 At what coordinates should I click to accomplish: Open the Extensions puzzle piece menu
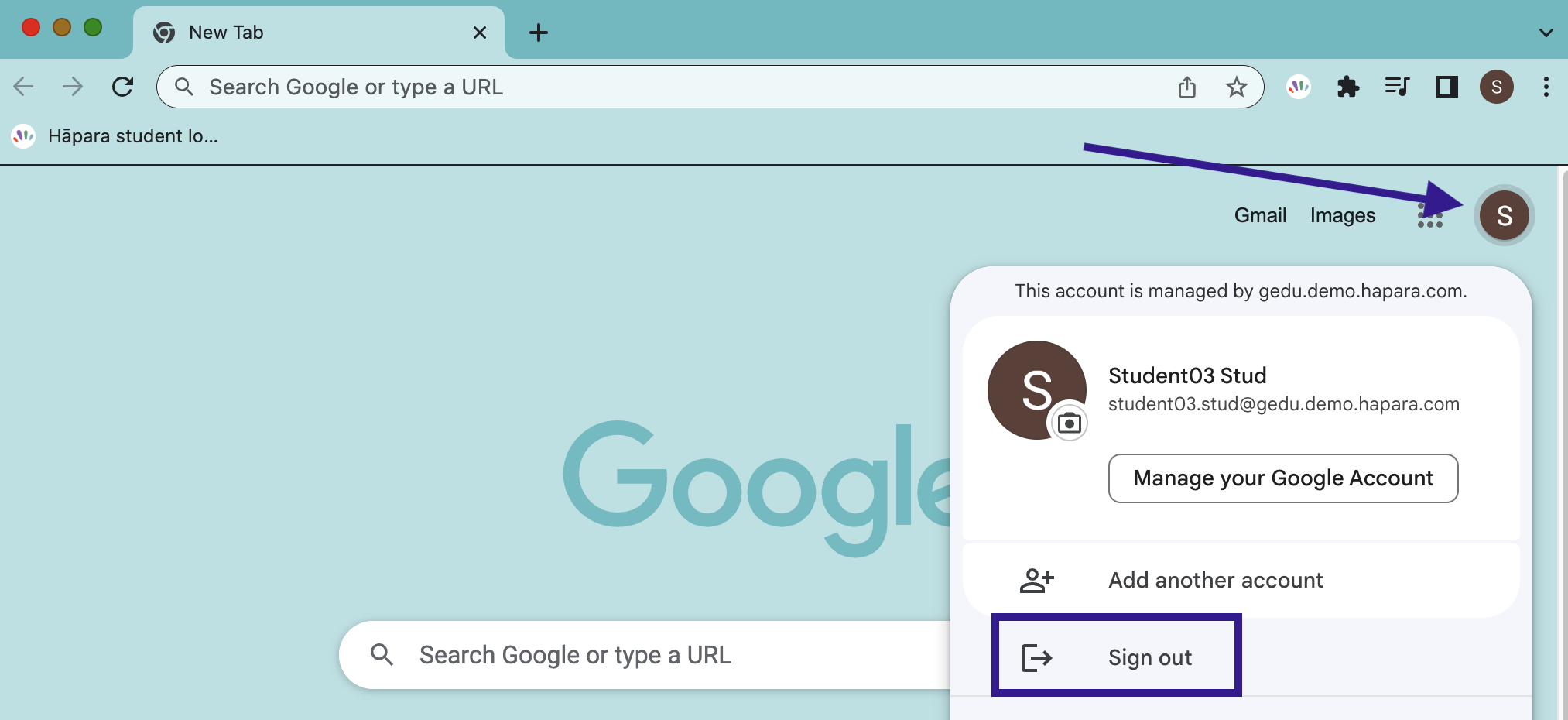pyautogui.click(x=1349, y=87)
